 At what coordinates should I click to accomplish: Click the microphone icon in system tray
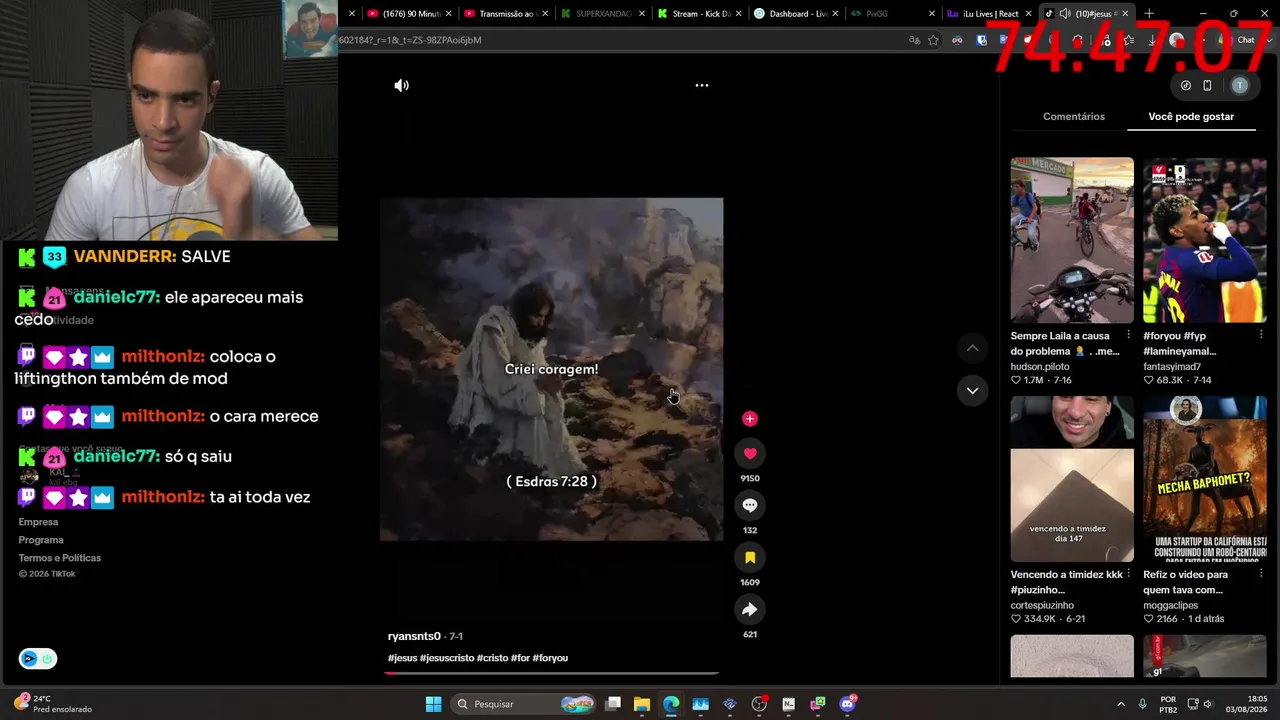click(x=1143, y=704)
